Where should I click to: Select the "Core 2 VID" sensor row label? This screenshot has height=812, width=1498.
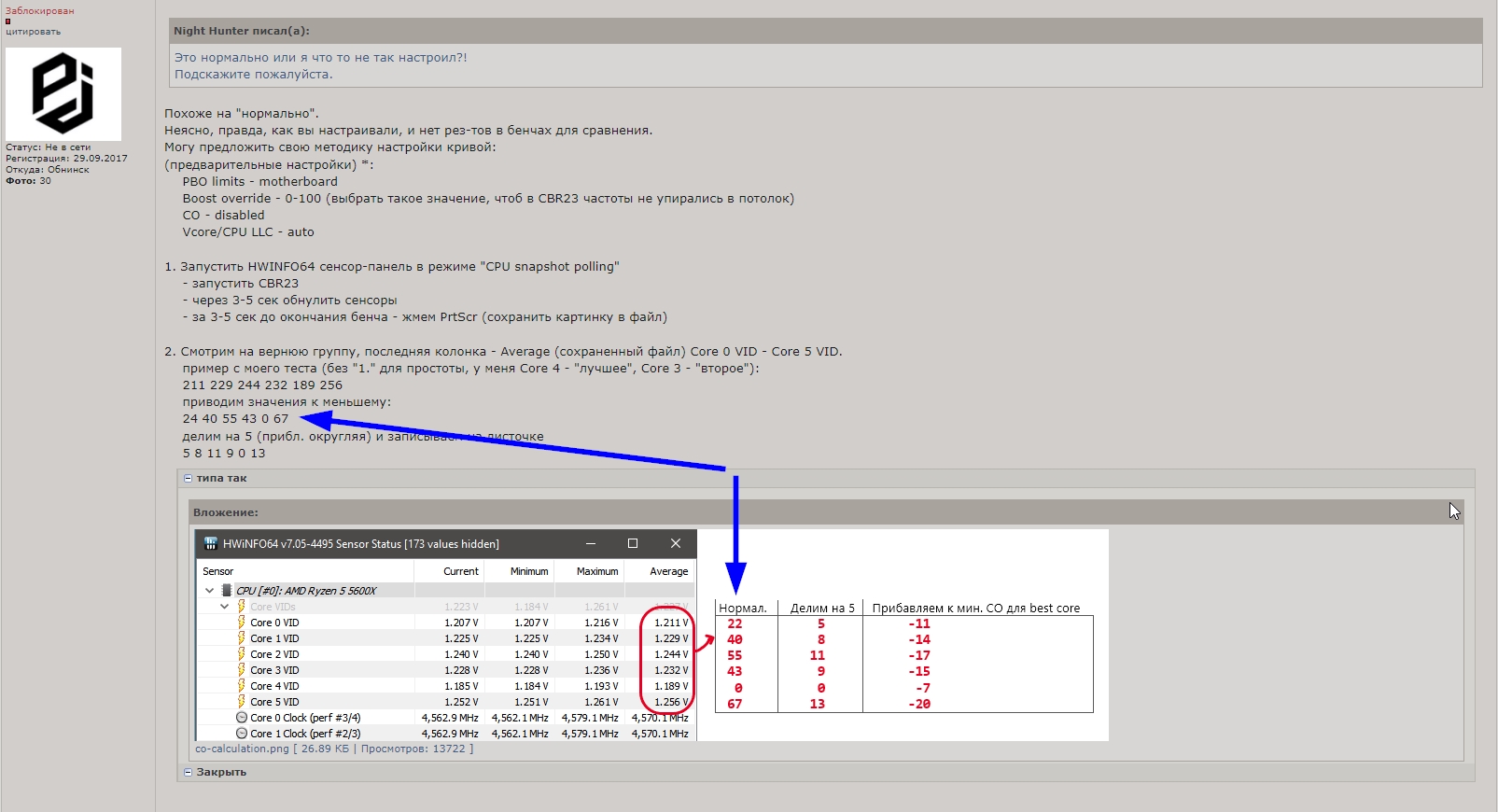pos(274,654)
